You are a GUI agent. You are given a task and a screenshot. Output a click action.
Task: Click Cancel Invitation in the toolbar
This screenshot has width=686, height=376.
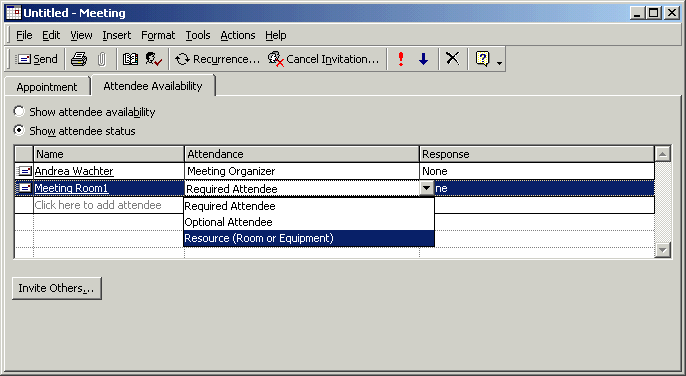click(323, 59)
